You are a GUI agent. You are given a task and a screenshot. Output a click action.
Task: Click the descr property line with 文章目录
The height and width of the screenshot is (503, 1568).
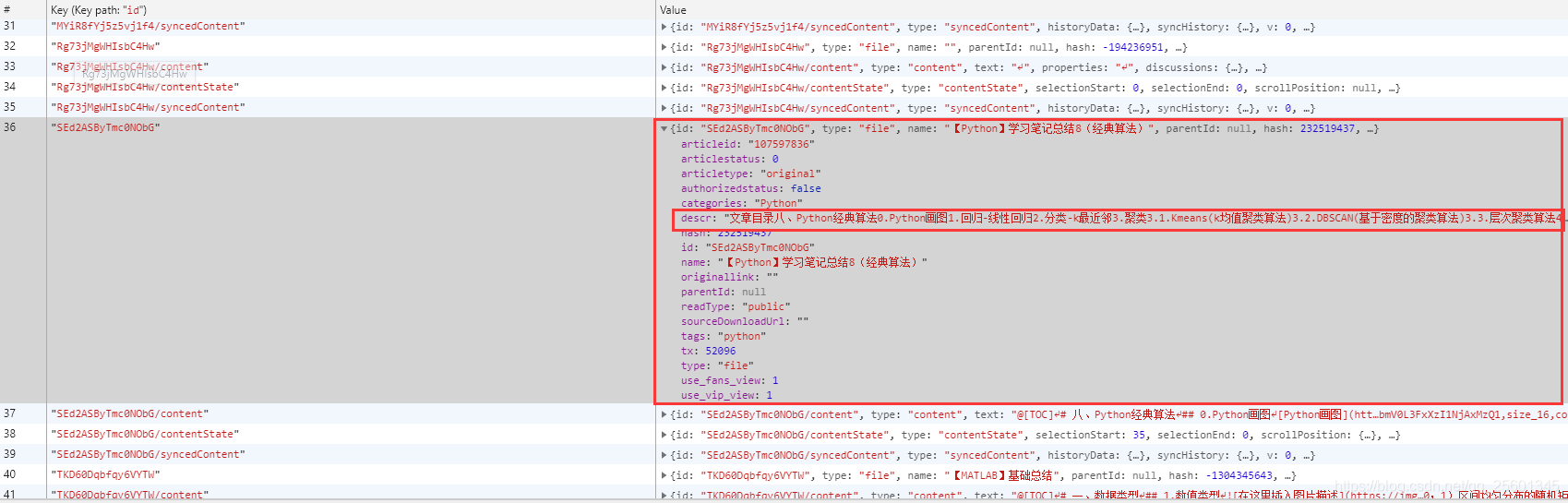point(1121,219)
